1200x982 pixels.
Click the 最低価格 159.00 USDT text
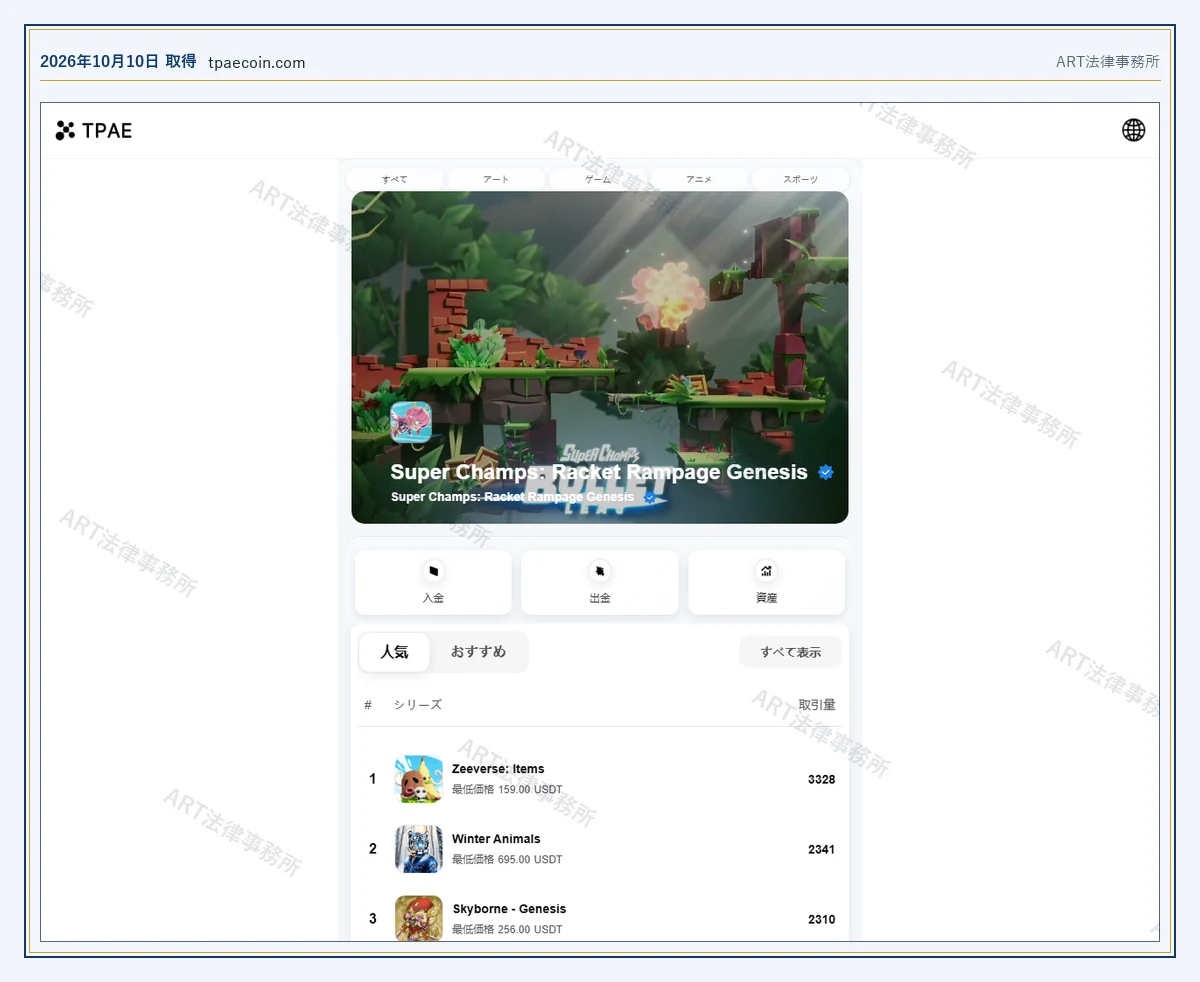pos(507,790)
